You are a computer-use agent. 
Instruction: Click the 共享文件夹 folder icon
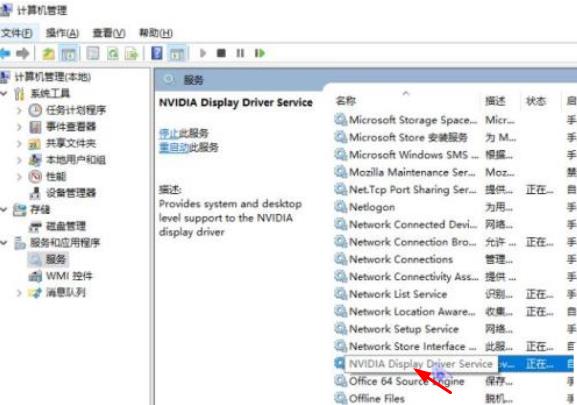pyautogui.click(x=35, y=143)
